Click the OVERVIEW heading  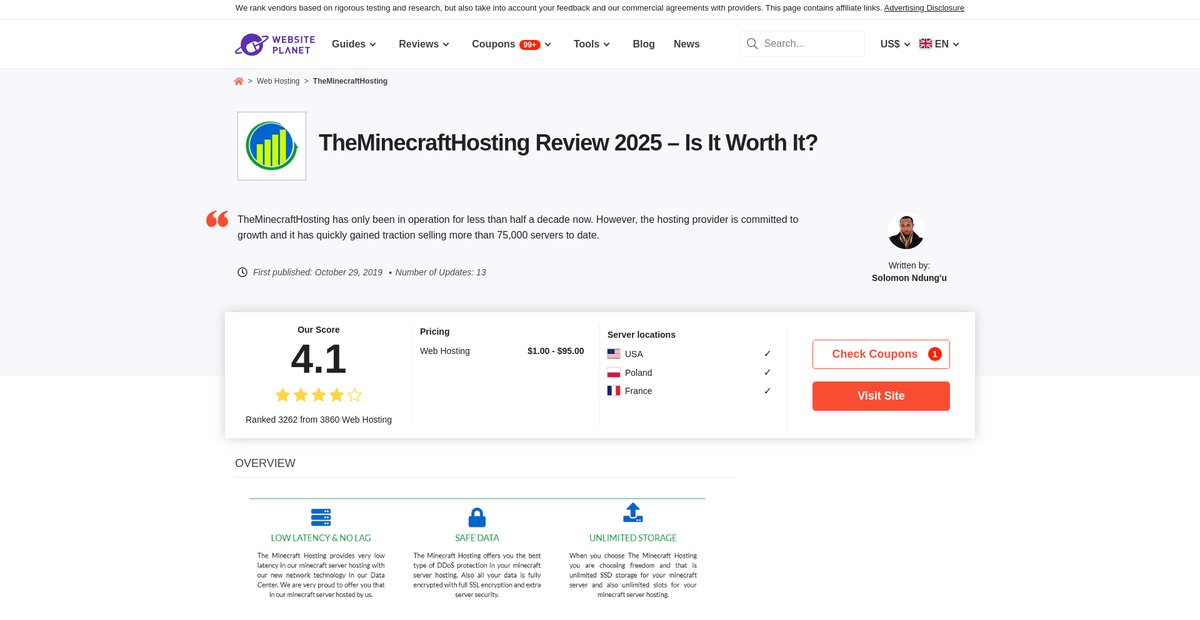(265, 463)
